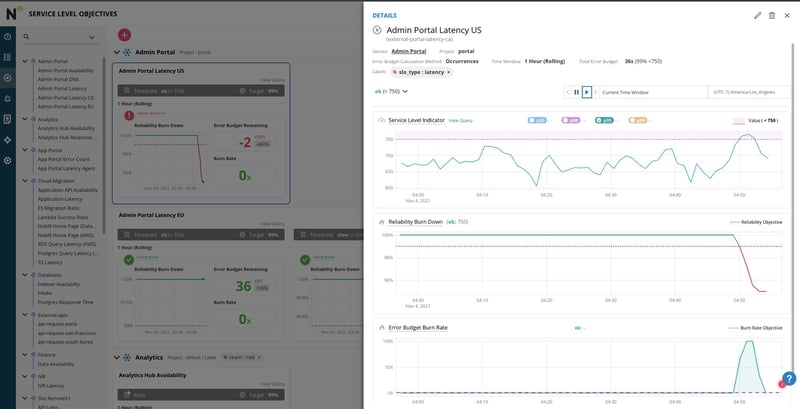Collapse the Admin Portal group header chevron
800x409 pixels.
tap(117, 53)
